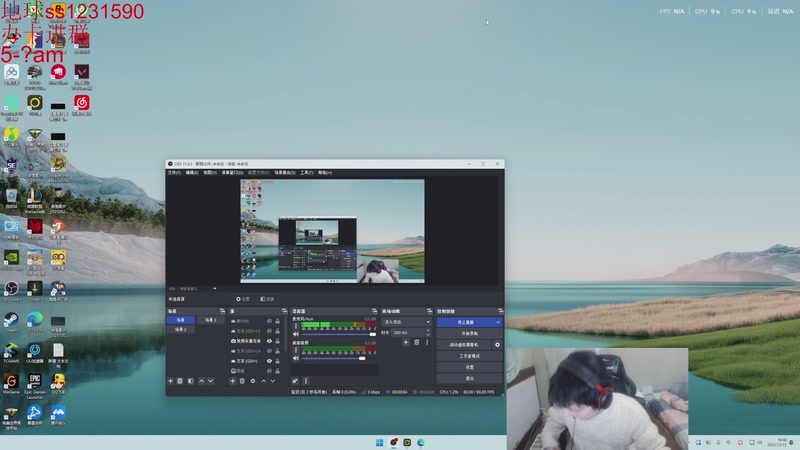This screenshot has width=800, height=450.
Task: Pop out the Sources dock panel
Action: coord(284,311)
